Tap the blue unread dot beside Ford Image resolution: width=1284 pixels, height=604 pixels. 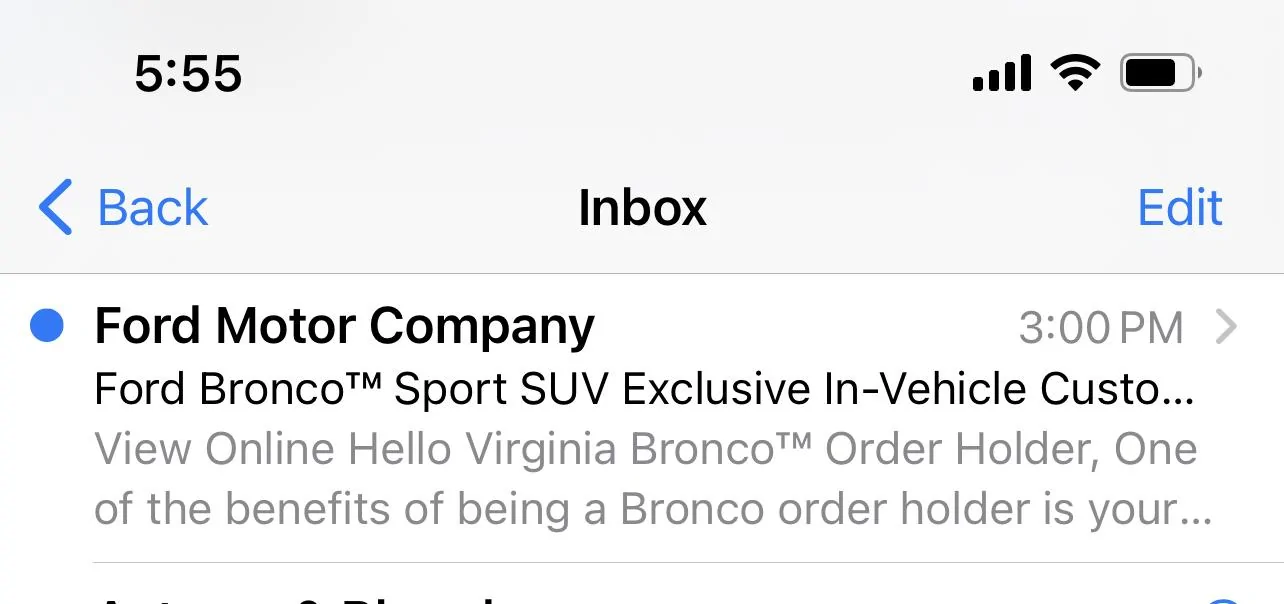[47, 326]
